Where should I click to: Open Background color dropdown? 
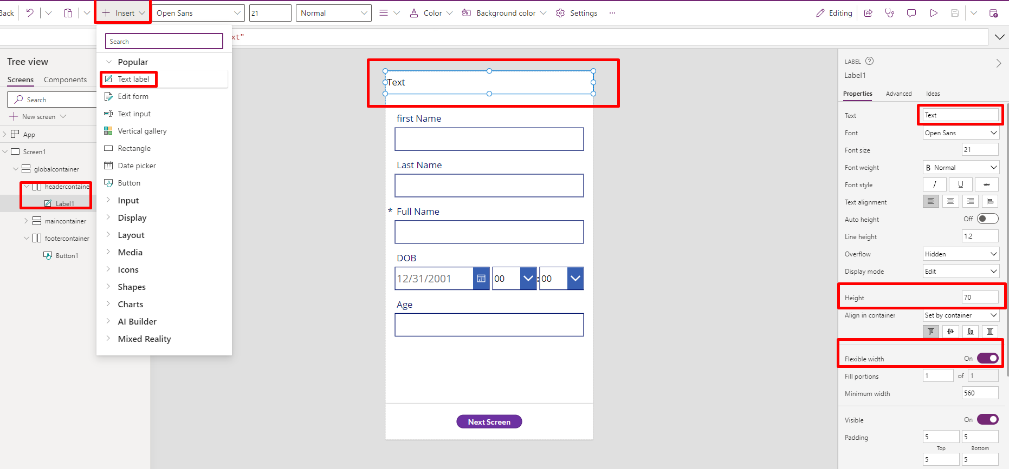(543, 13)
